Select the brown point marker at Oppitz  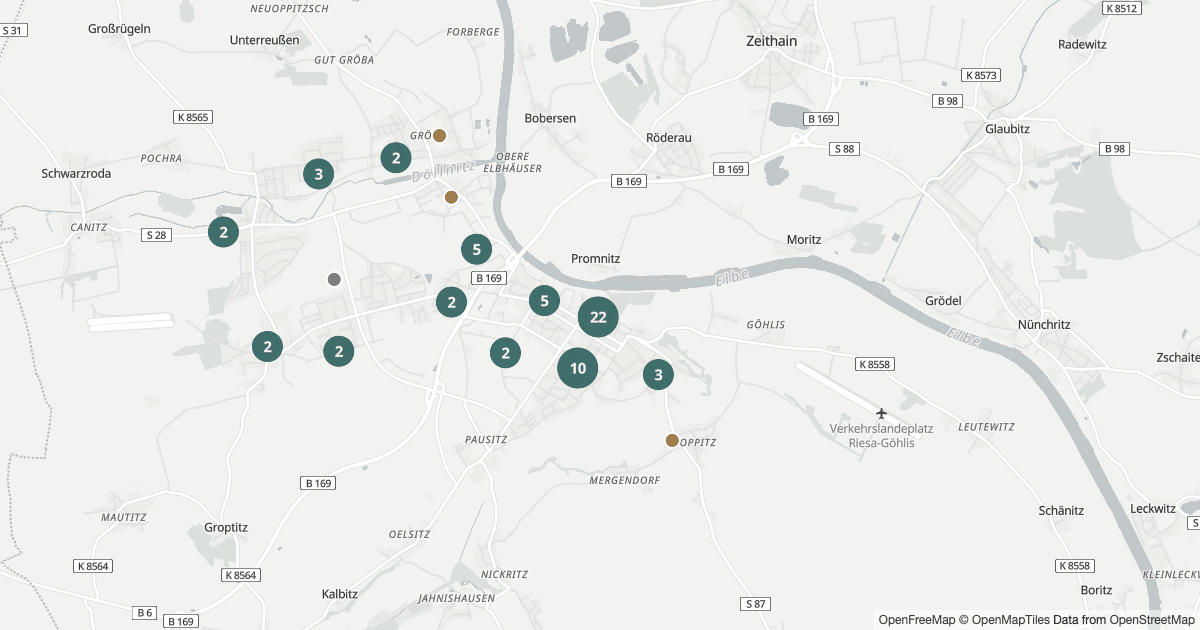[x=672, y=440]
